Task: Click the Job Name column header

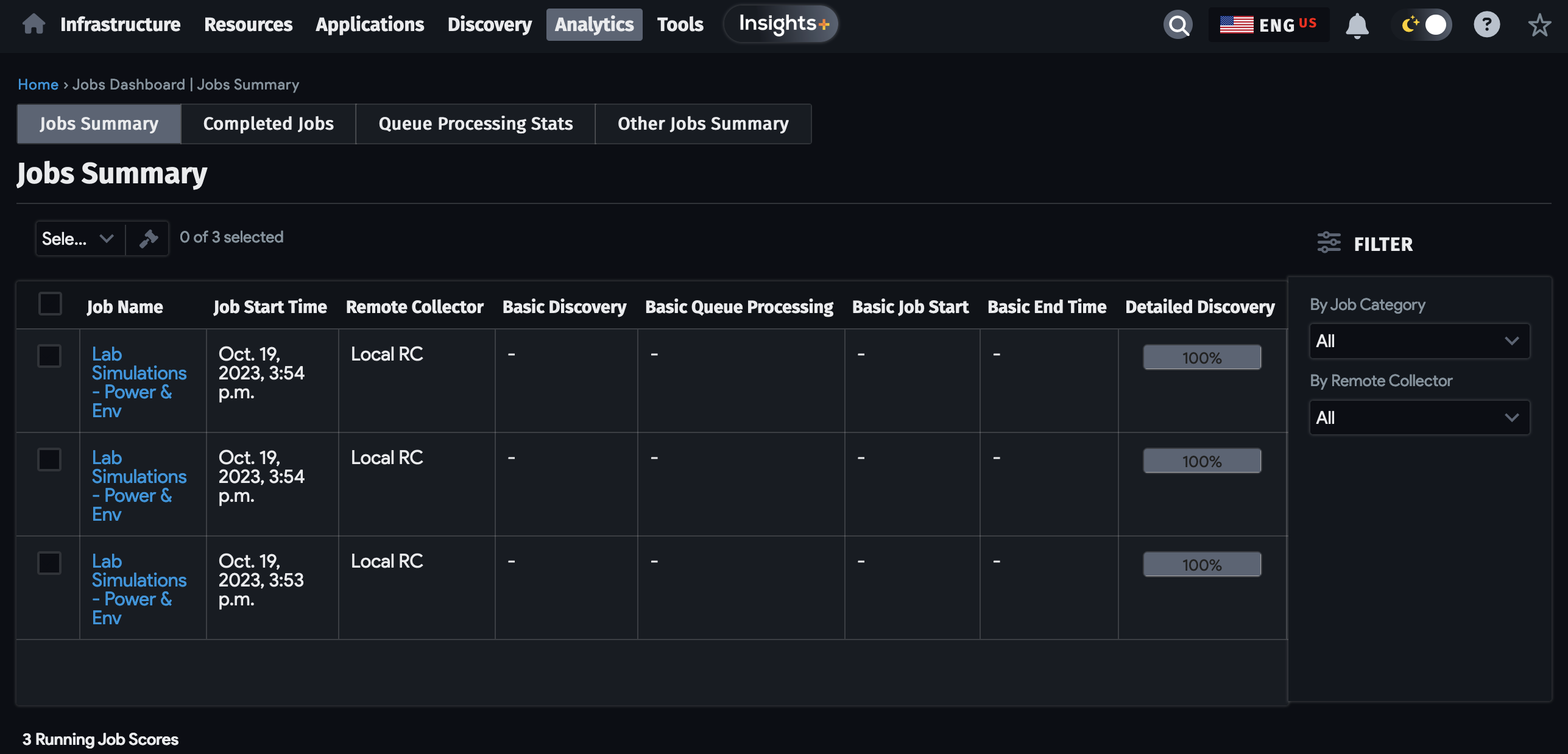Action: (x=125, y=307)
